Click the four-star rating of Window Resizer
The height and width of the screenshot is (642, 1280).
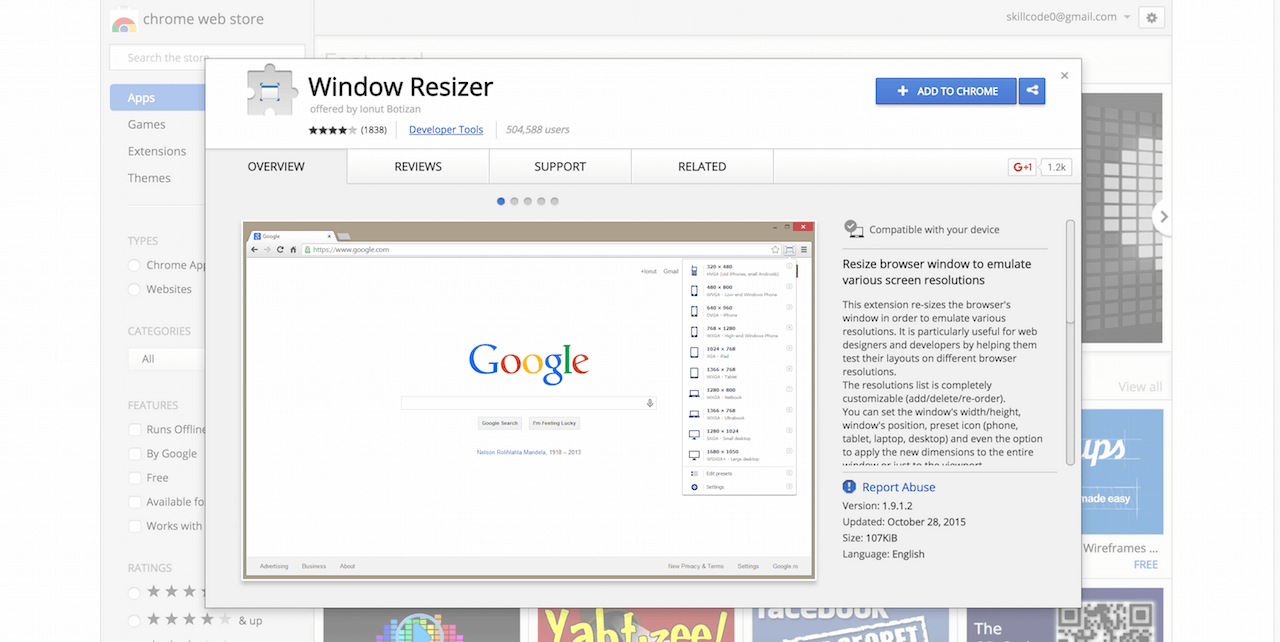(333, 130)
